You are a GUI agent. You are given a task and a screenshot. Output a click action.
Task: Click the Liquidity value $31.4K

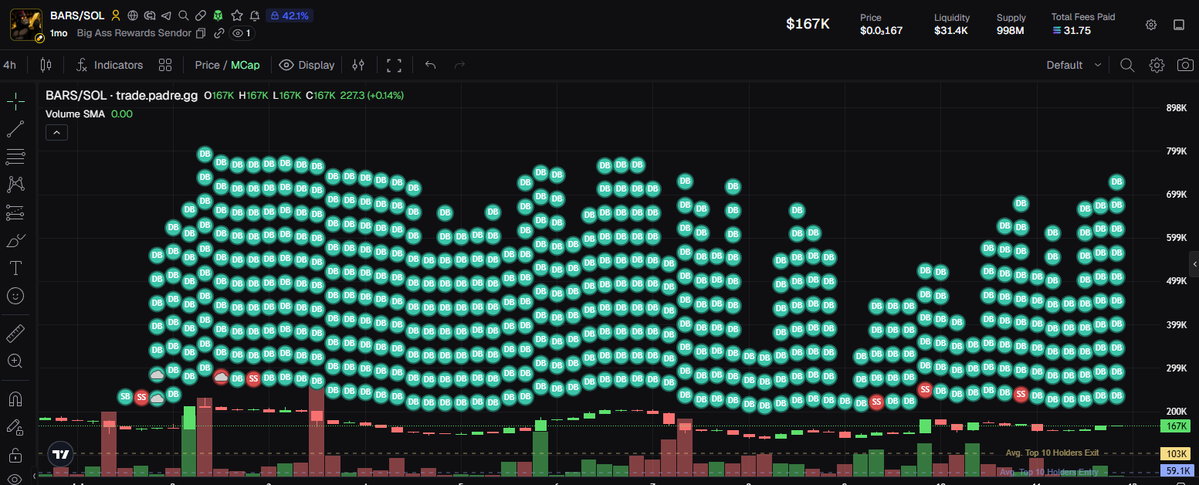tap(951, 31)
